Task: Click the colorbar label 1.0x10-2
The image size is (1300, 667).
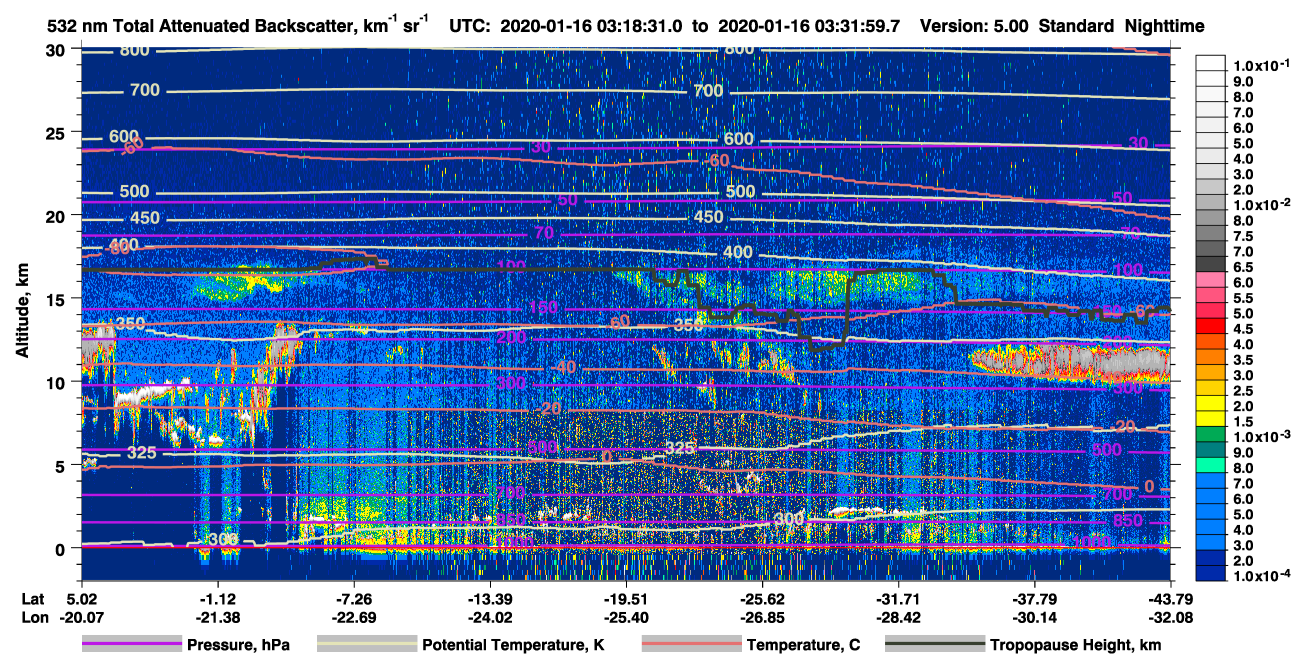Action: point(1263,204)
